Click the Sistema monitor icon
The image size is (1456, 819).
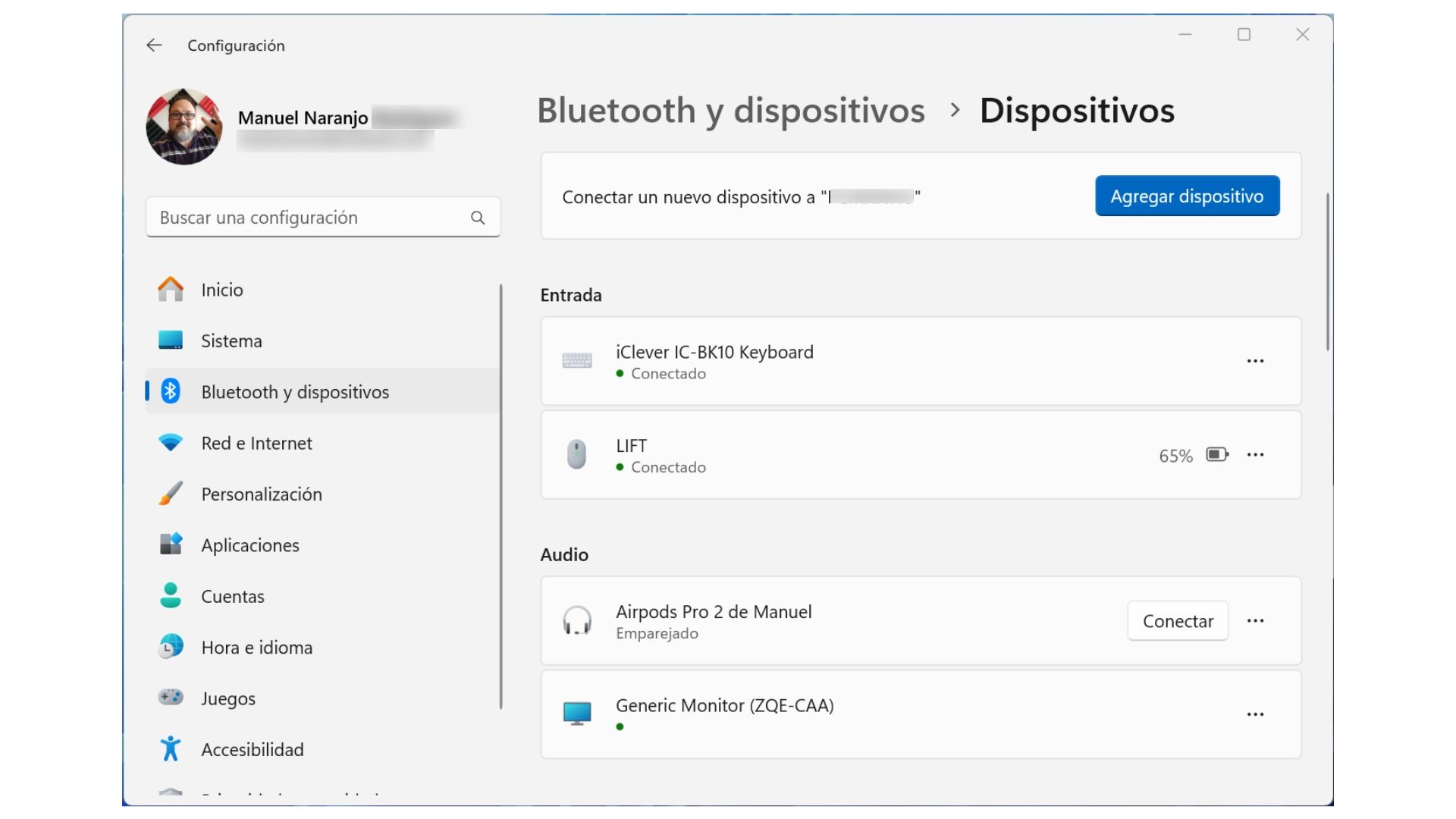tap(171, 340)
